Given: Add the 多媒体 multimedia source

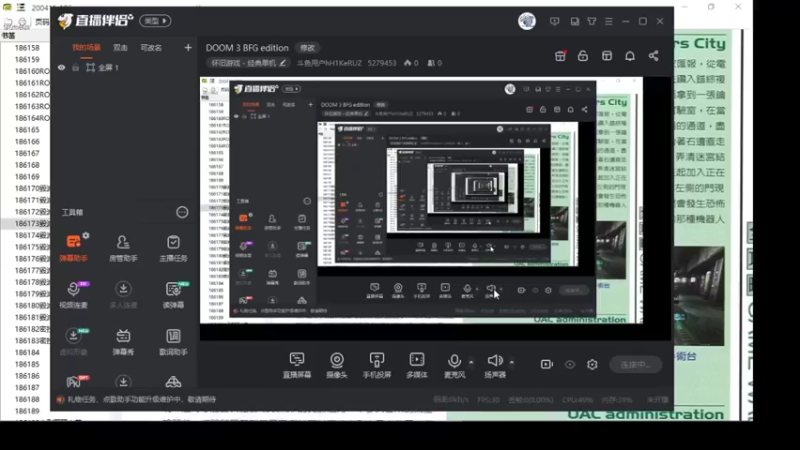Looking at the screenshot, I should (417, 365).
